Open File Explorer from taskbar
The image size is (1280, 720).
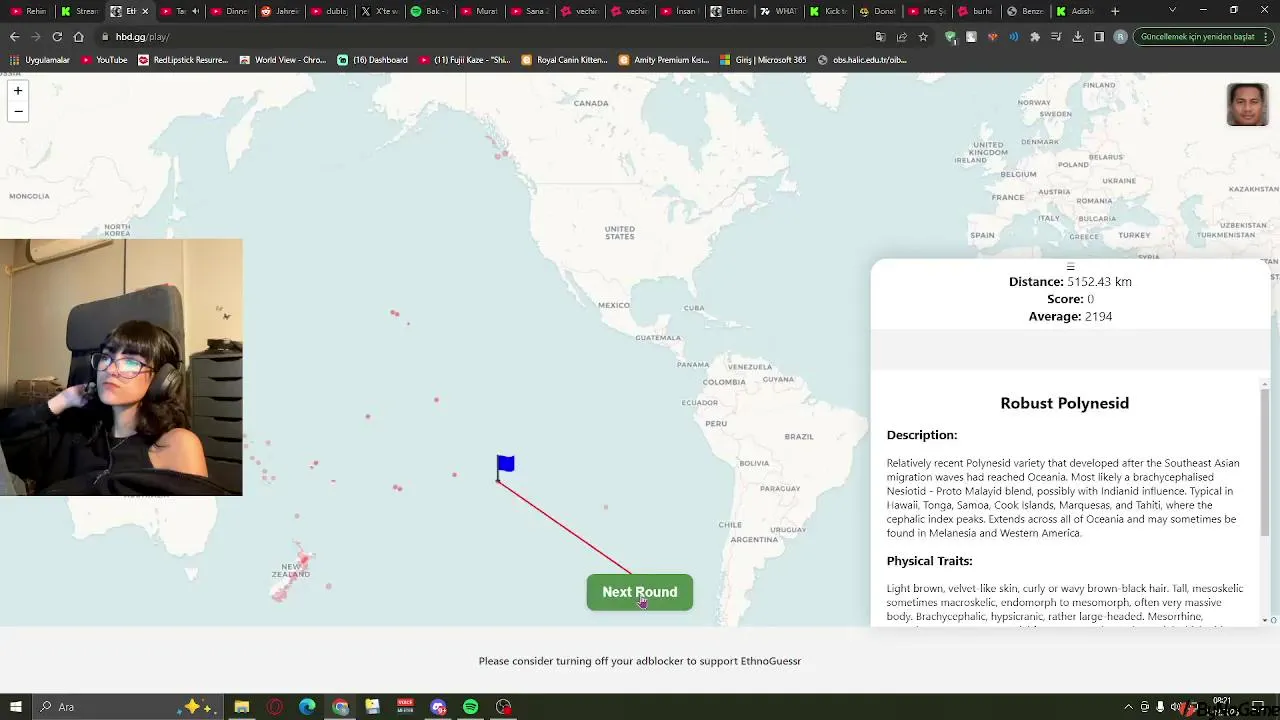(242, 707)
